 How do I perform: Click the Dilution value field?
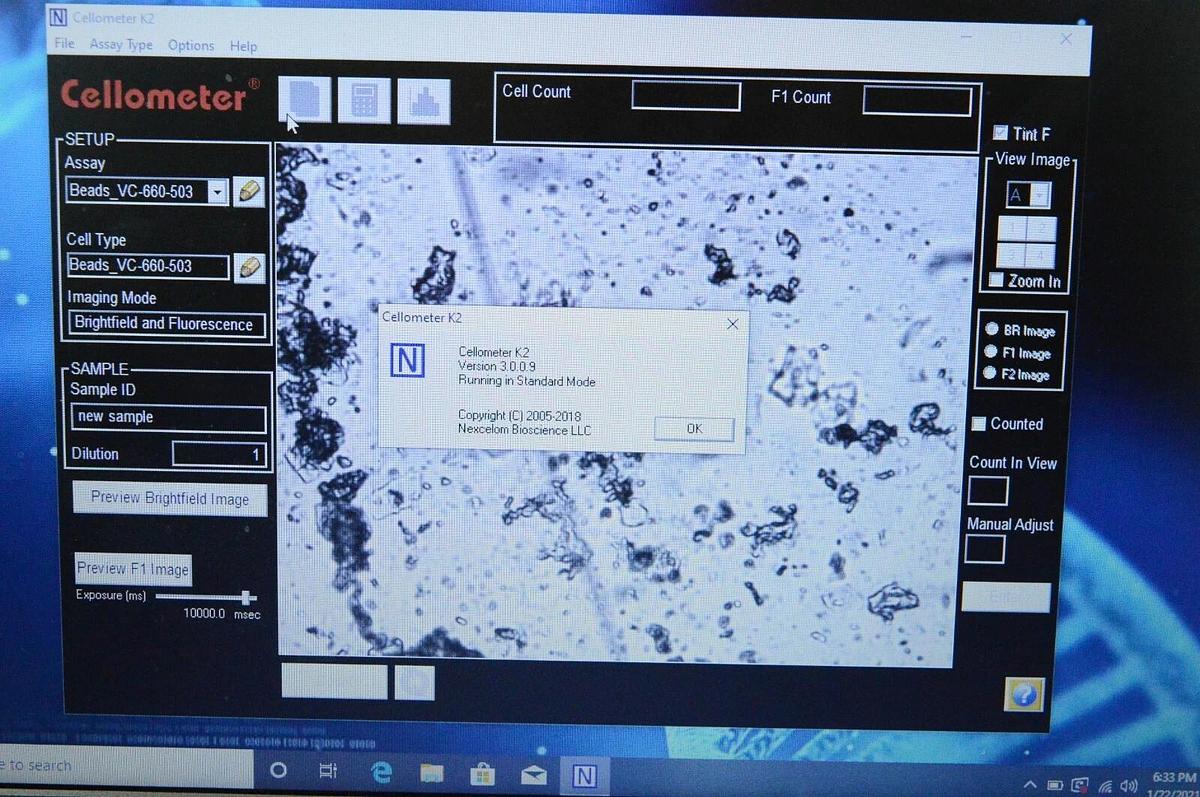[x=219, y=455]
